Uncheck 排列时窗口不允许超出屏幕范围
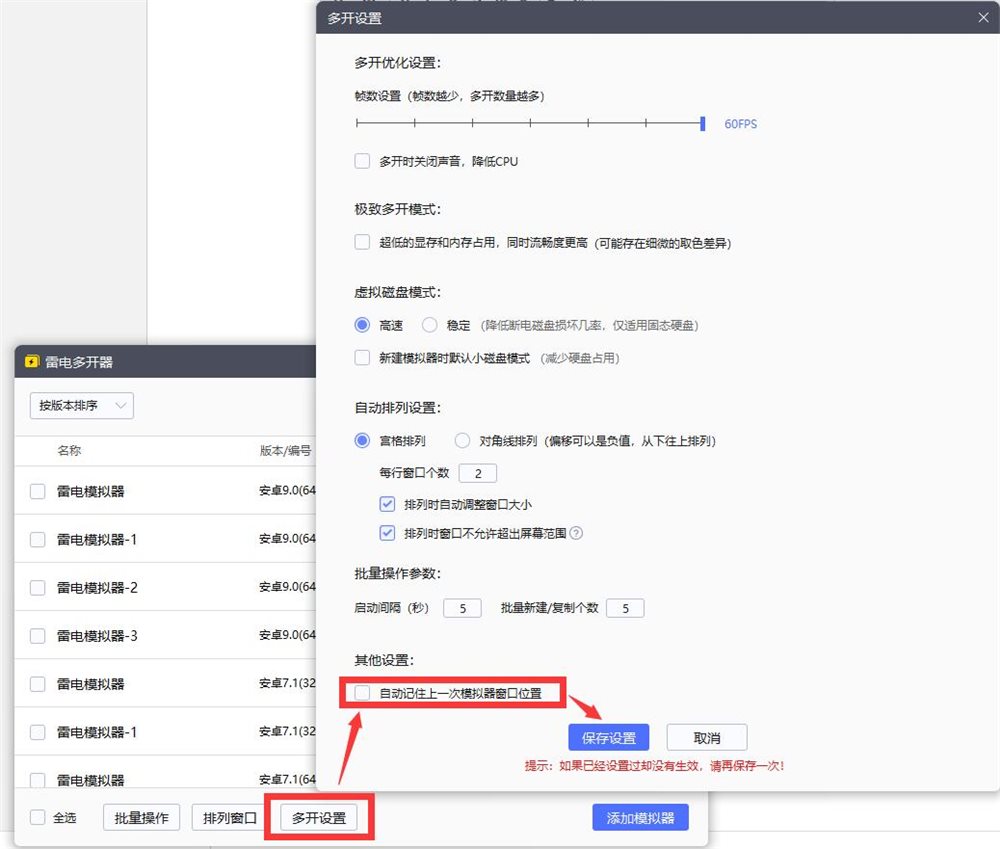 [387, 533]
